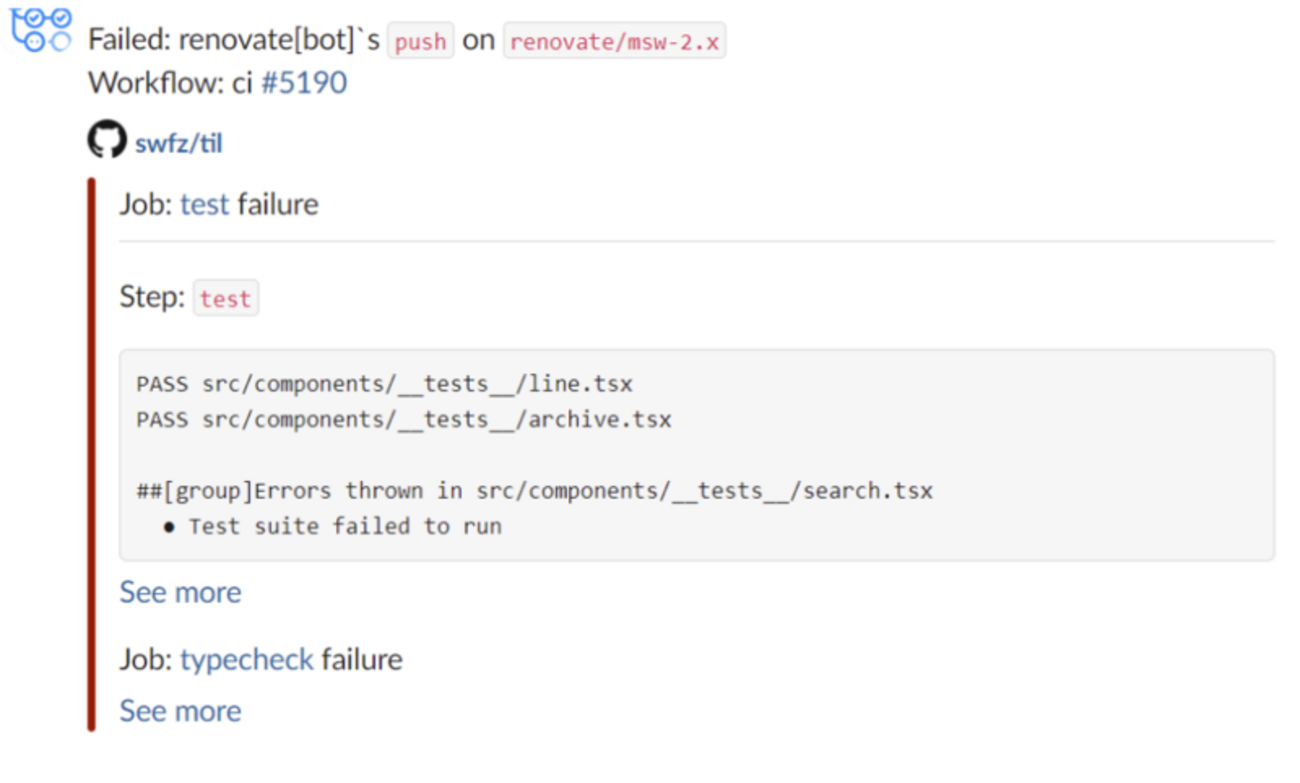Open the typecheck job link
This screenshot has height=783, width=1300.
247,660
